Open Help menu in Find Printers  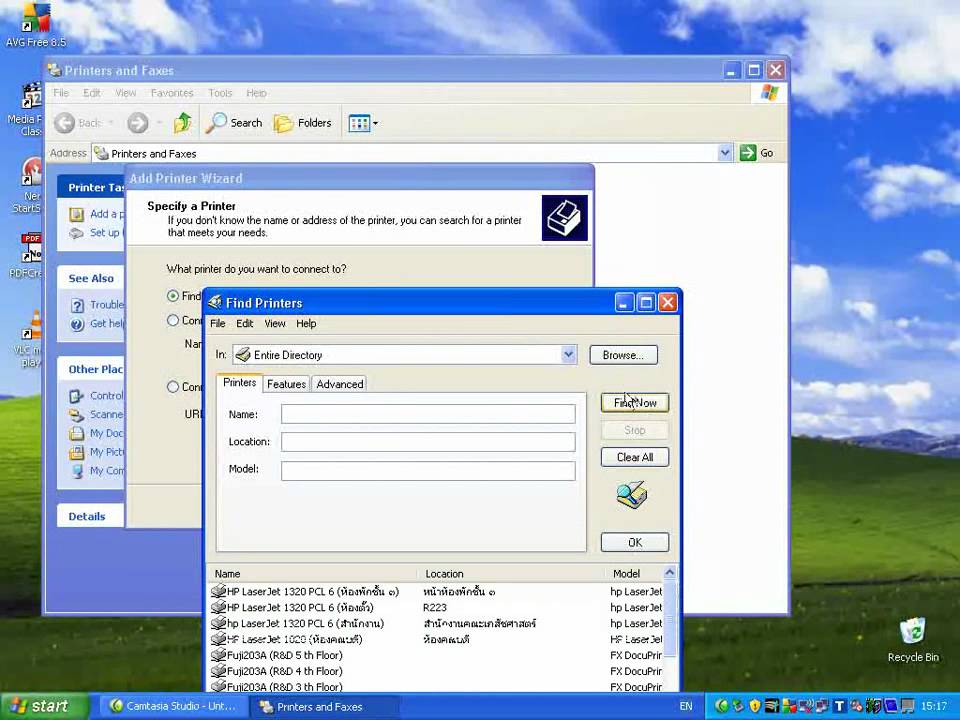point(306,323)
